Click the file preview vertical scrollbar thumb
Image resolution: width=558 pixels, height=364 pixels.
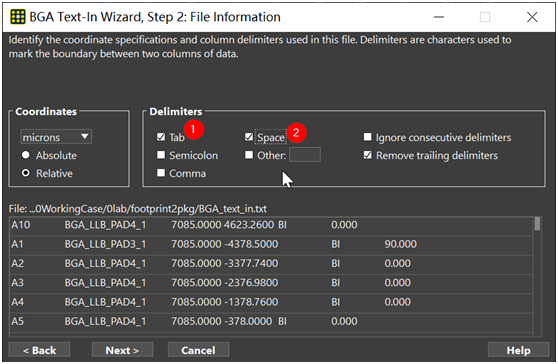[x=537, y=224]
